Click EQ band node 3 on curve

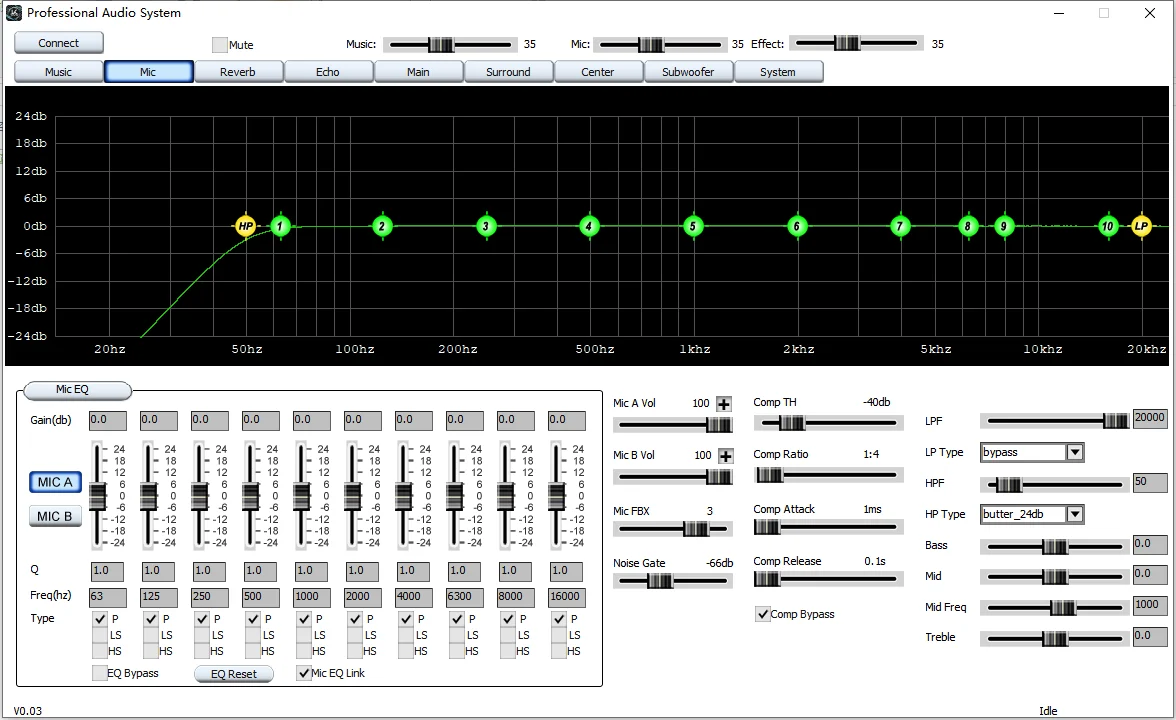tap(486, 227)
